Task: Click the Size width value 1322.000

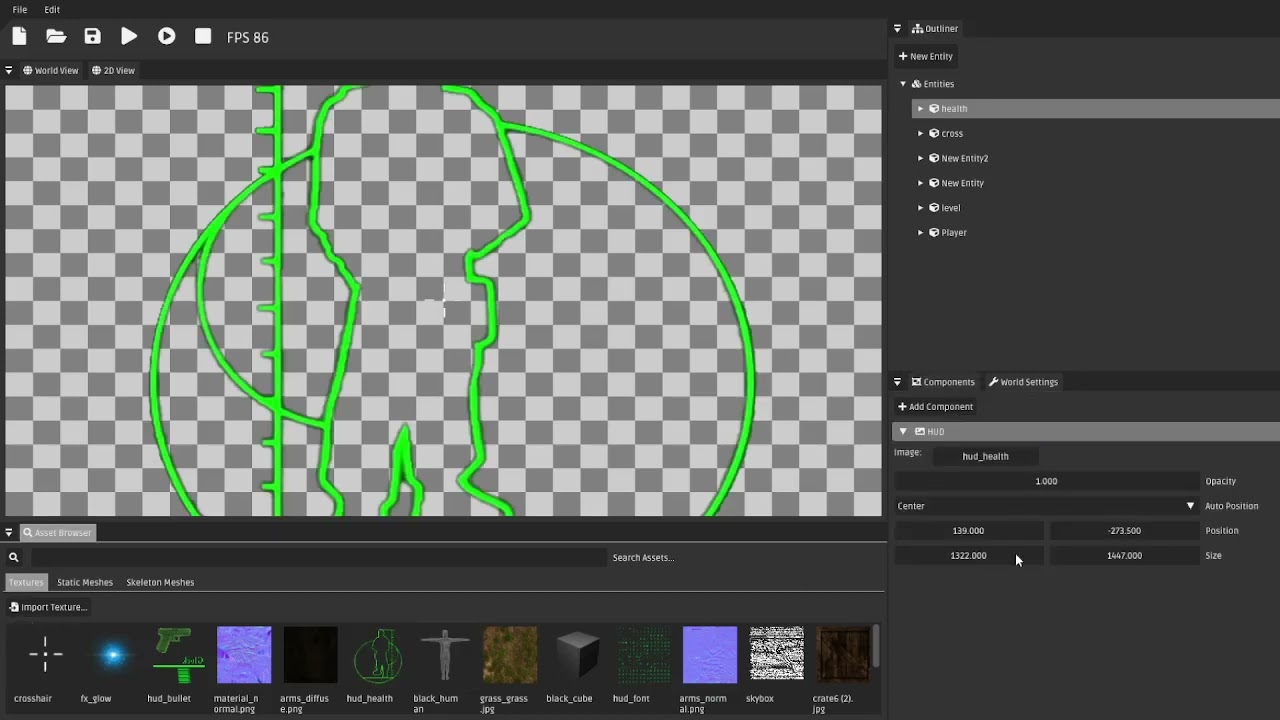Action: click(968, 556)
